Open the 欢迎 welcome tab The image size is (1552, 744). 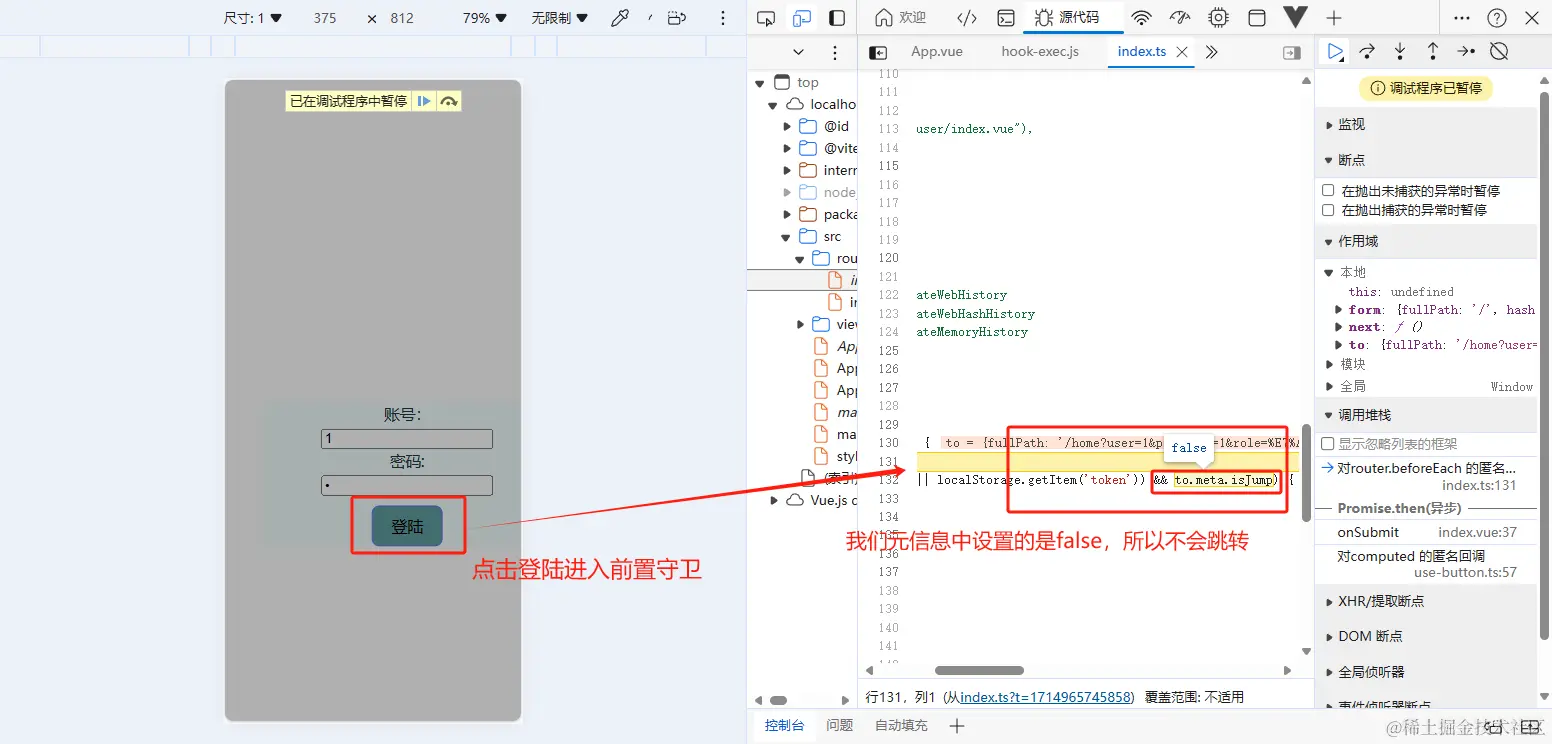[900, 18]
